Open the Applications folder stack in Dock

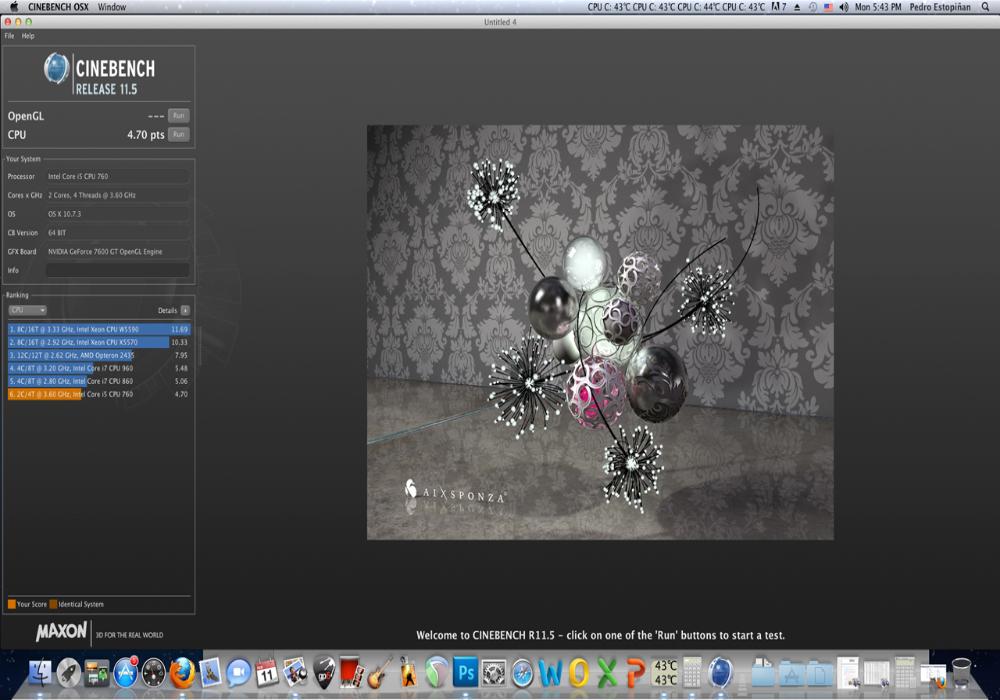click(791, 673)
